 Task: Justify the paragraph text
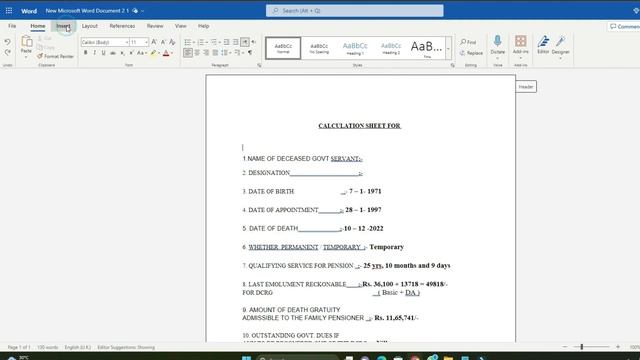215,53
